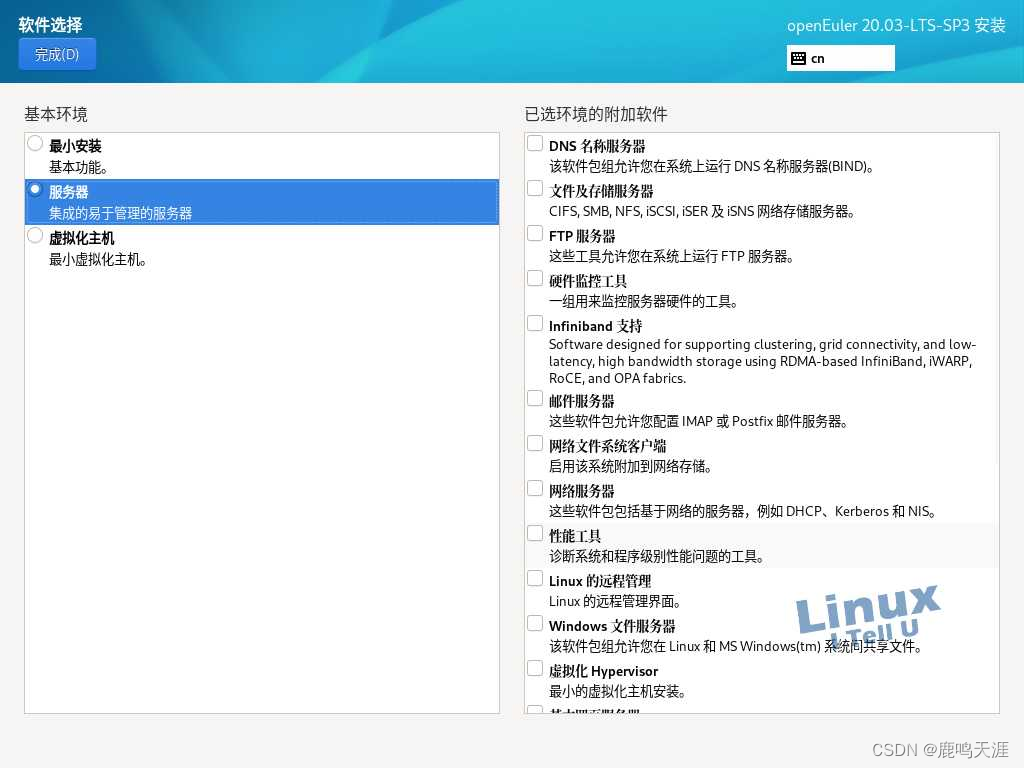Click the DHCP、Kerberos 和 NIS description
Image resolution: width=1024 pixels, height=768 pixels.
point(743,511)
